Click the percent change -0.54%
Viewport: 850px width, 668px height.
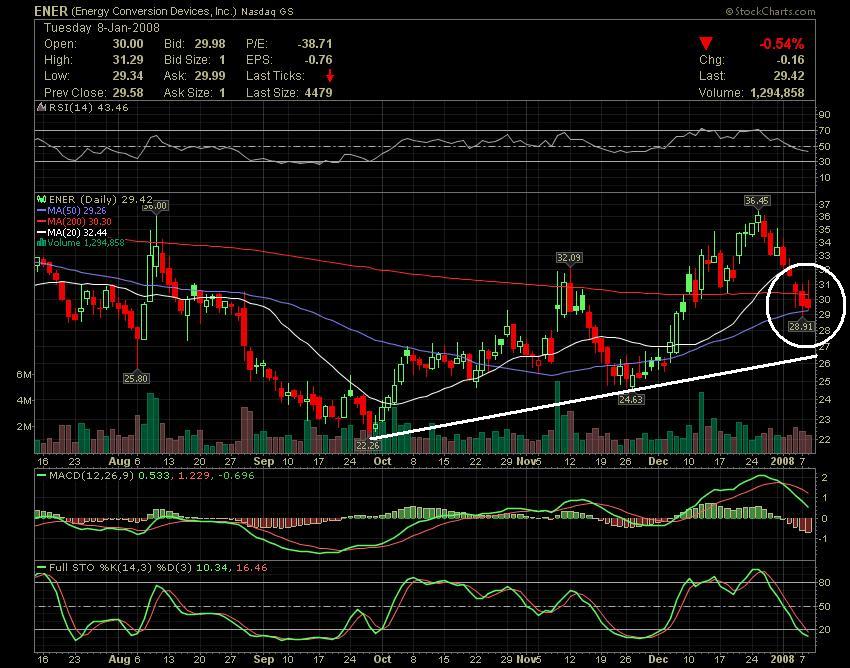pos(782,43)
